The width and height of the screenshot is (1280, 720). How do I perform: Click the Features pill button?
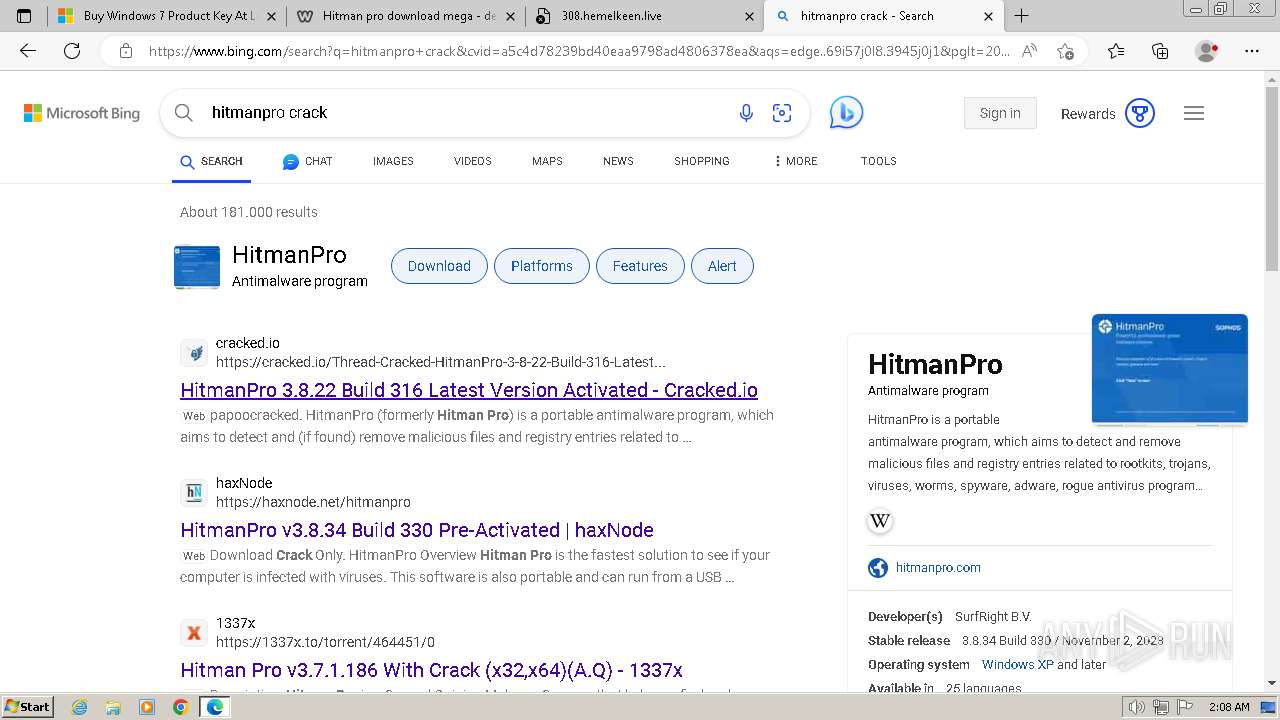[x=640, y=266]
